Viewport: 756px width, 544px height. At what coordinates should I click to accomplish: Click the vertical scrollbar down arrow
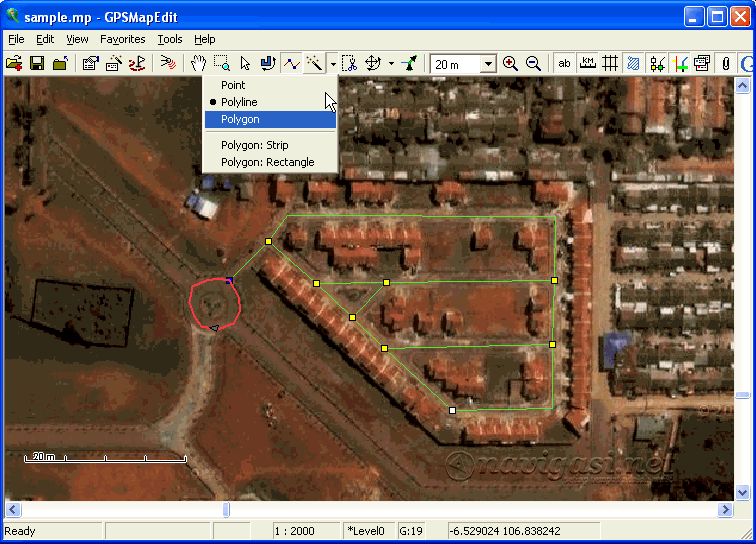pyautogui.click(x=742, y=492)
